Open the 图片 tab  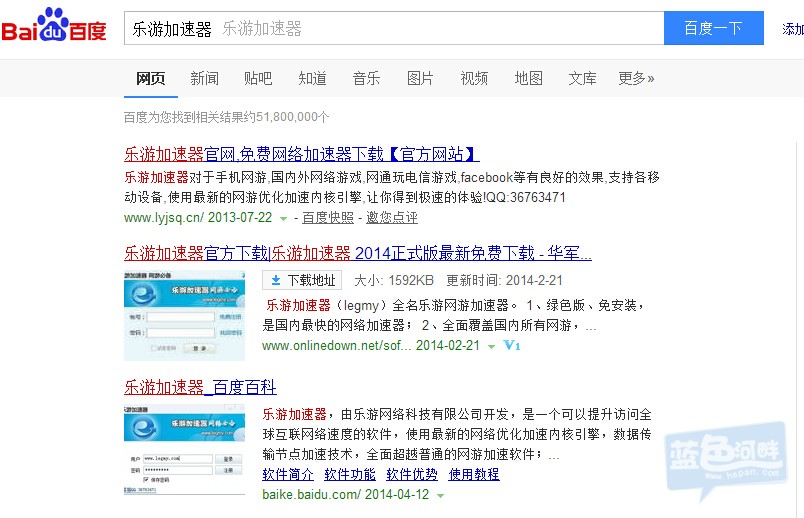point(420,78)
